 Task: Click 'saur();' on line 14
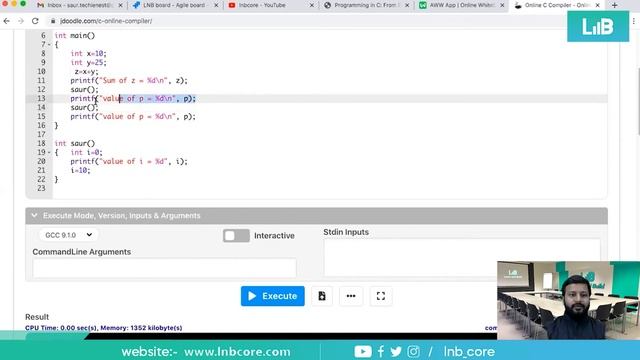tap(84, 107)
